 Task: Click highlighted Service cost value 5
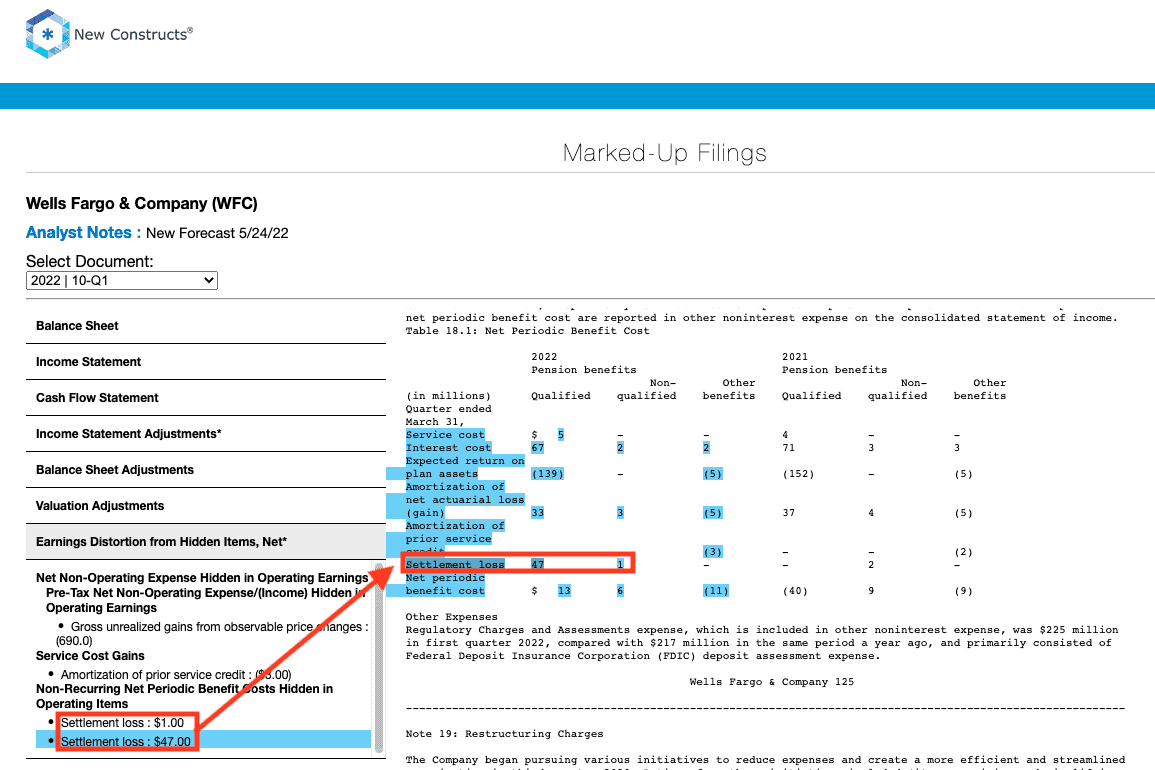click(561, 435)
